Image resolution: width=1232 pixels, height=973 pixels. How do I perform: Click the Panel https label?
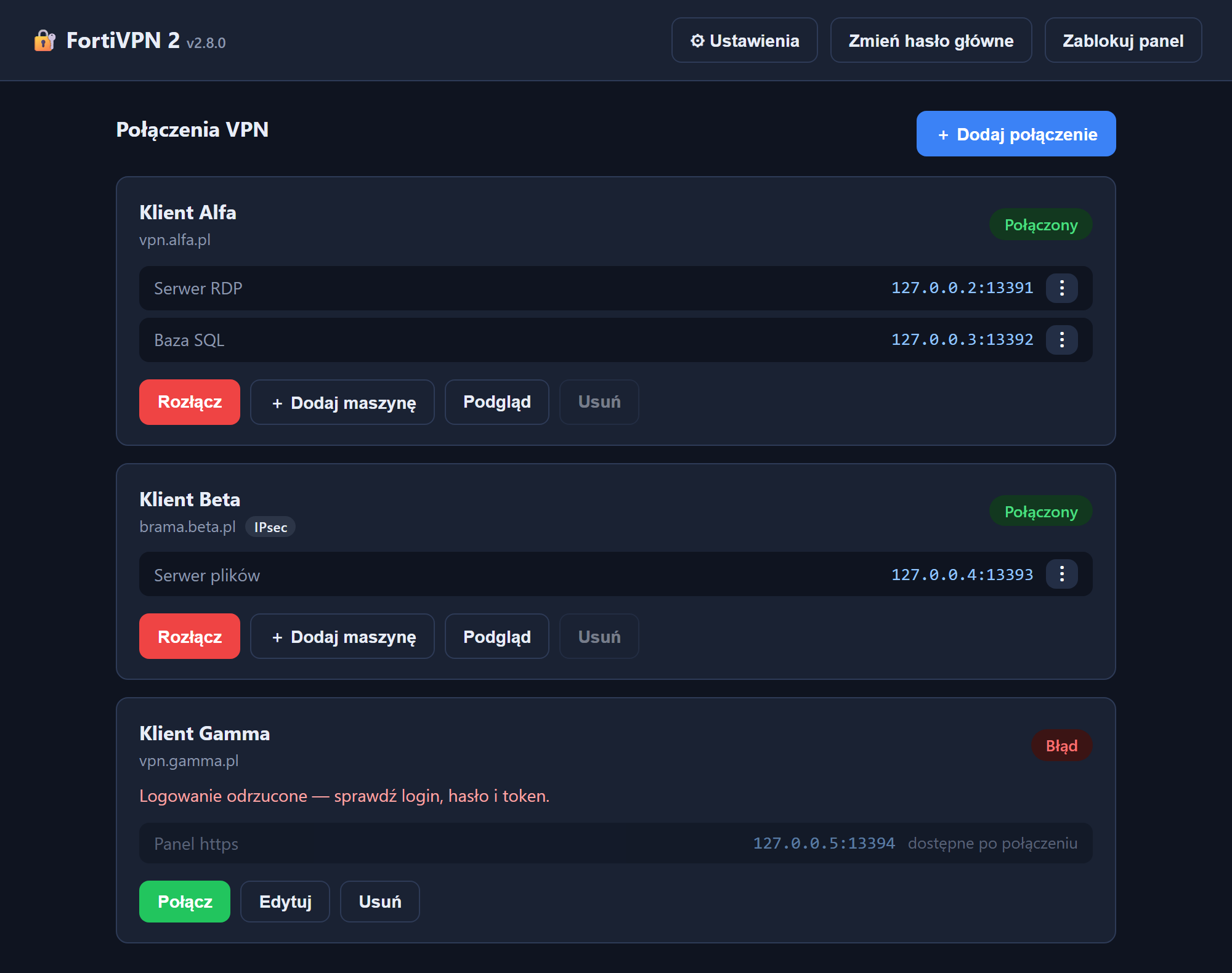tap(196, 844)
